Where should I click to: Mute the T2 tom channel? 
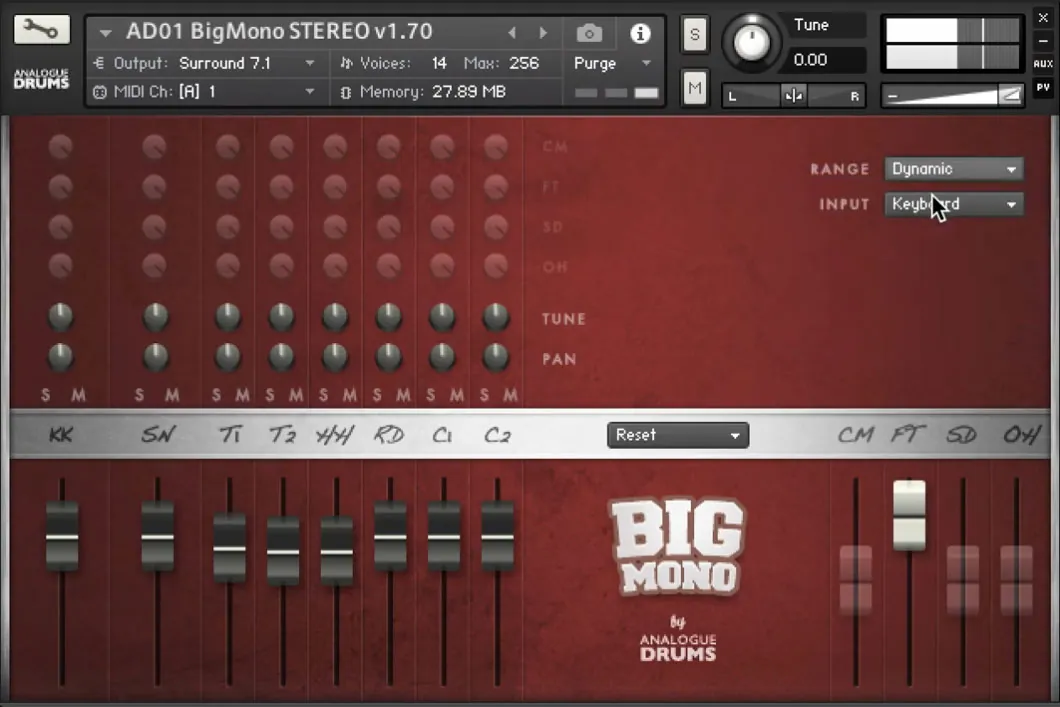point(296,395)
